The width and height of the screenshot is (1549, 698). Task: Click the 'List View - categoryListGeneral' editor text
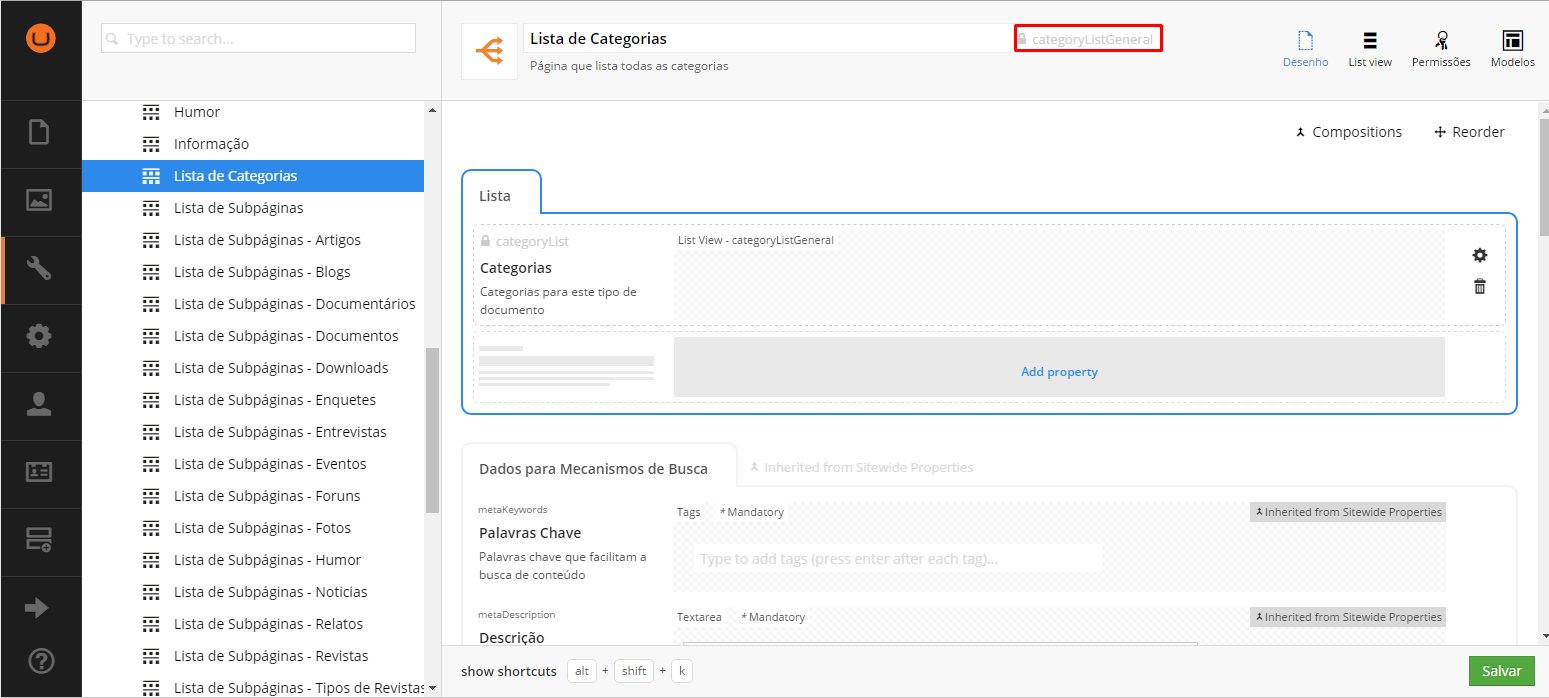756,240
